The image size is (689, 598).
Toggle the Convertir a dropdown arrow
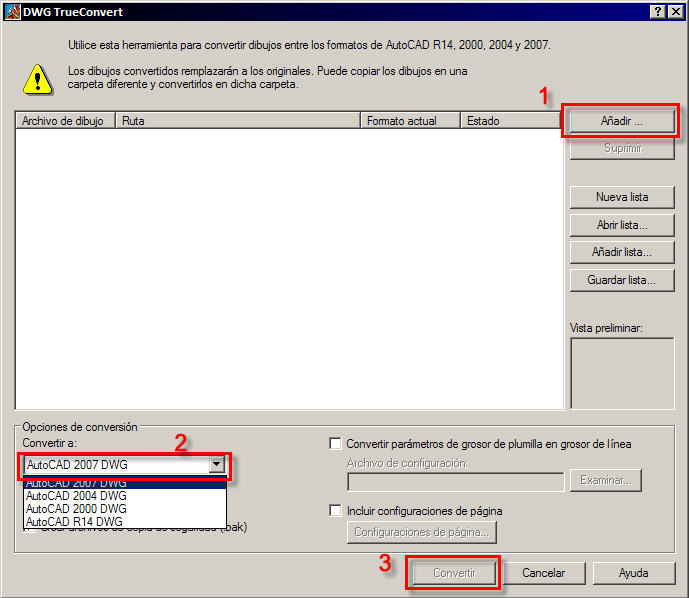coord(217,464)
